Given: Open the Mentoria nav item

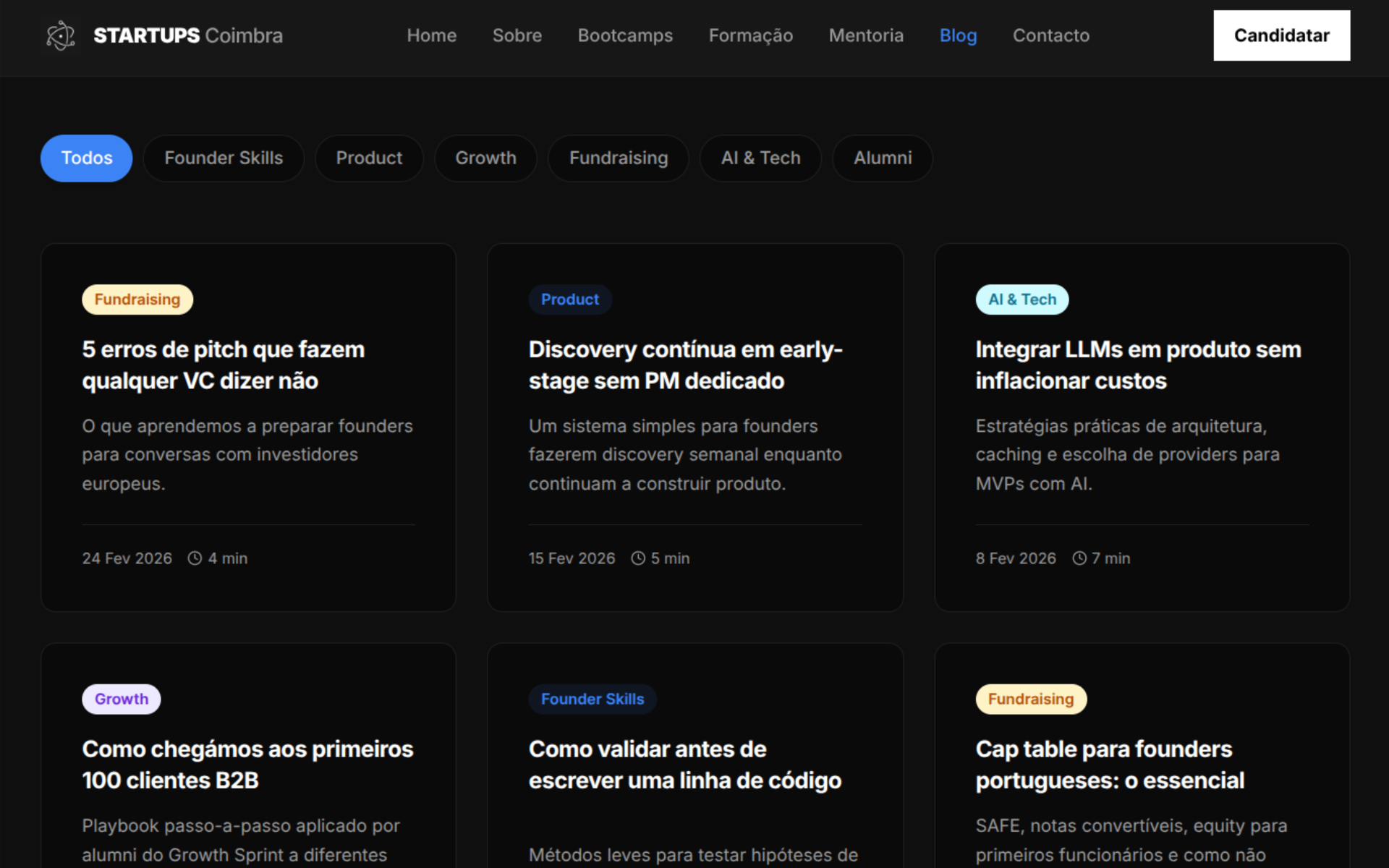Looking at the screenshot, I should click(x=866, y=35).
